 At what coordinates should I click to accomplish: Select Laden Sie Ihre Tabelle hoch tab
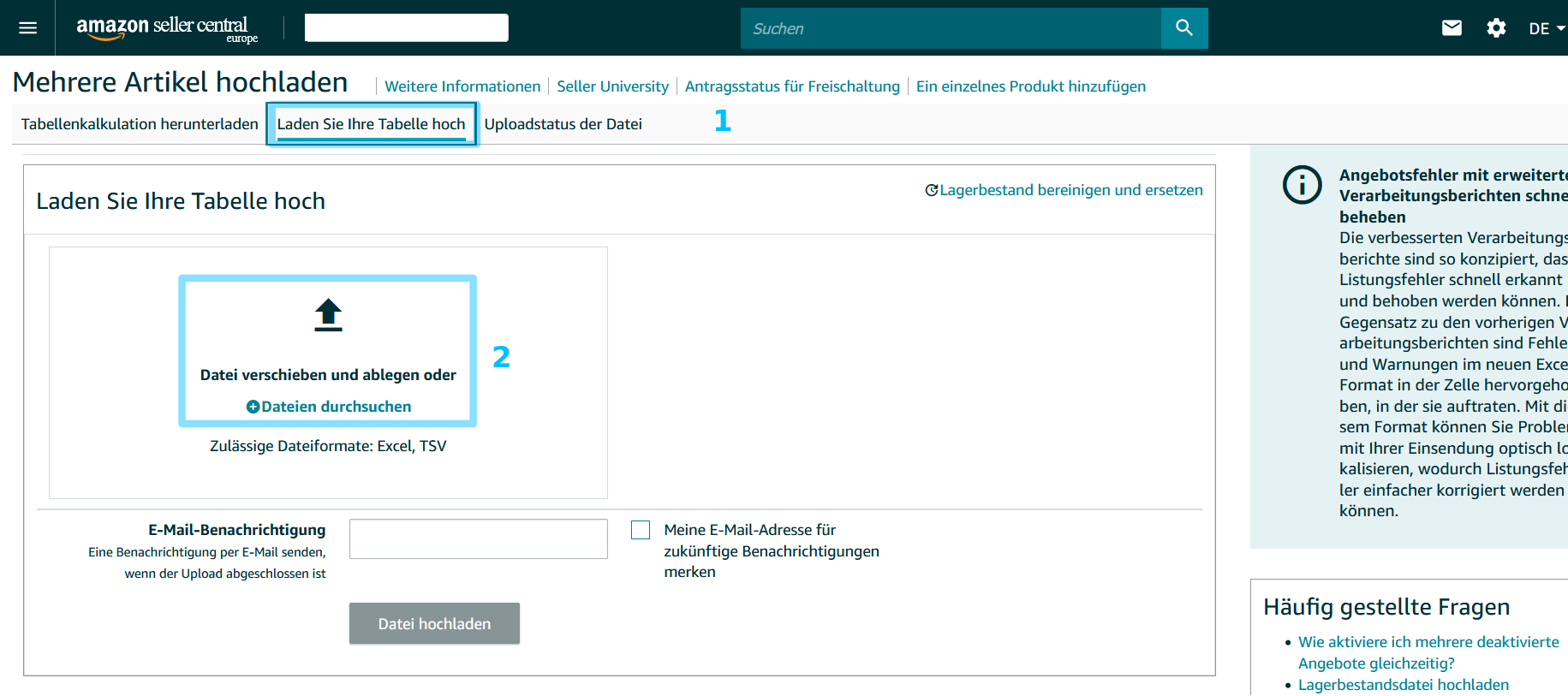(371, 124)
